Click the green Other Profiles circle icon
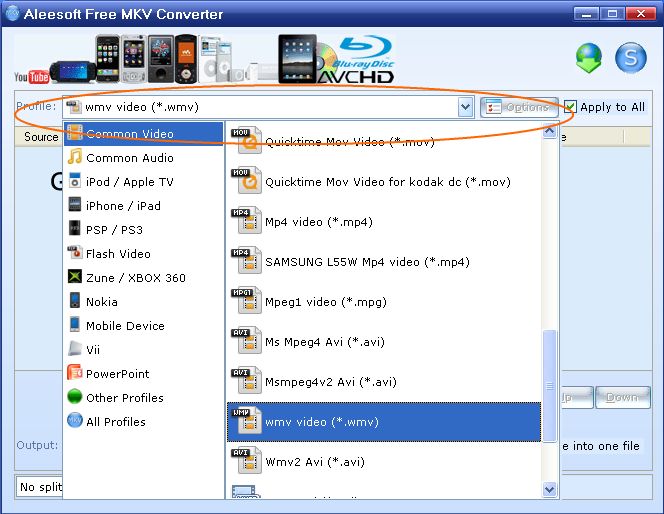This screenshot has width=664, height=514. pyautogui.click(x=75, y=397)
